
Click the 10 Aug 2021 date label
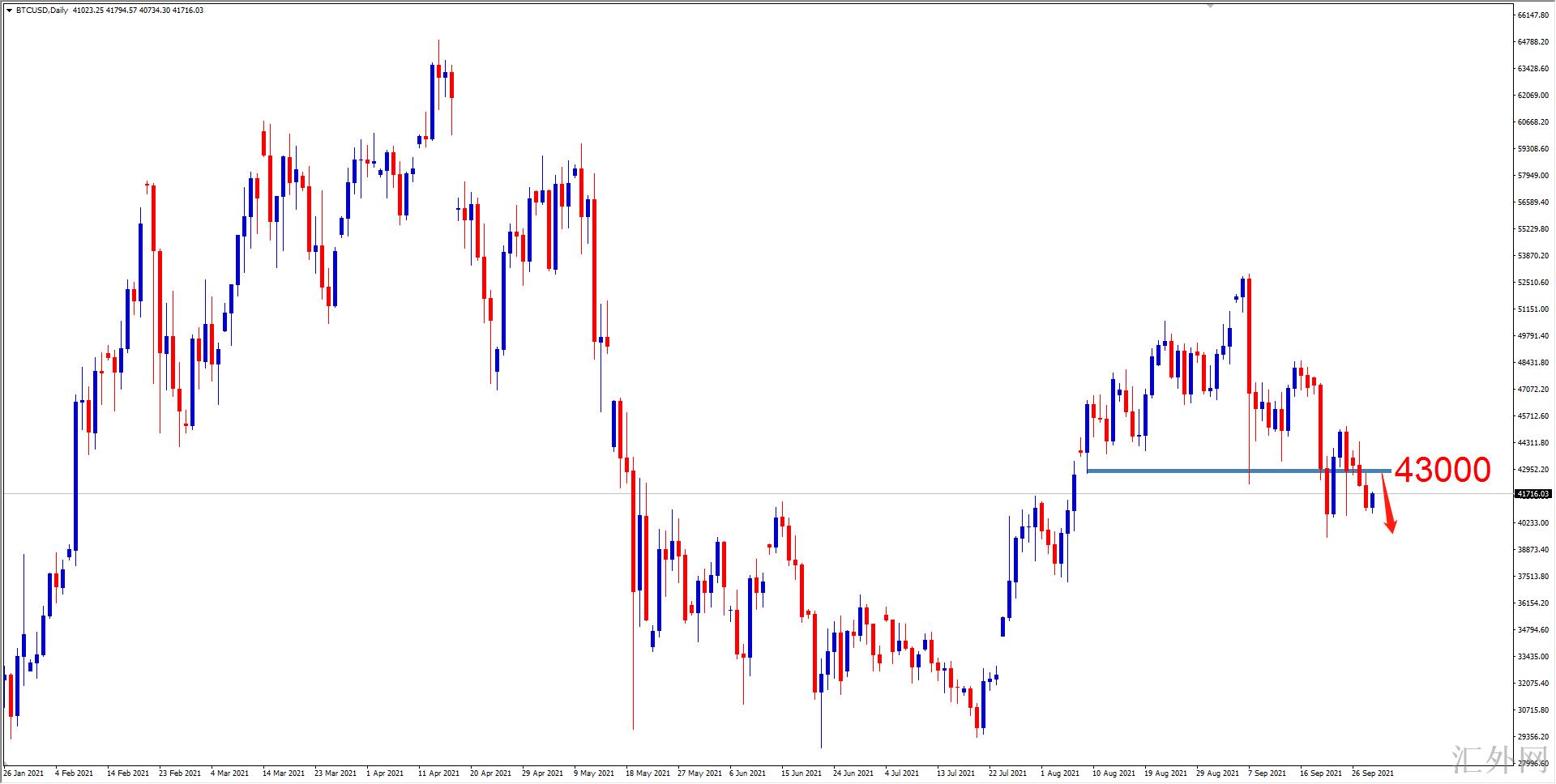point(1114,773)
